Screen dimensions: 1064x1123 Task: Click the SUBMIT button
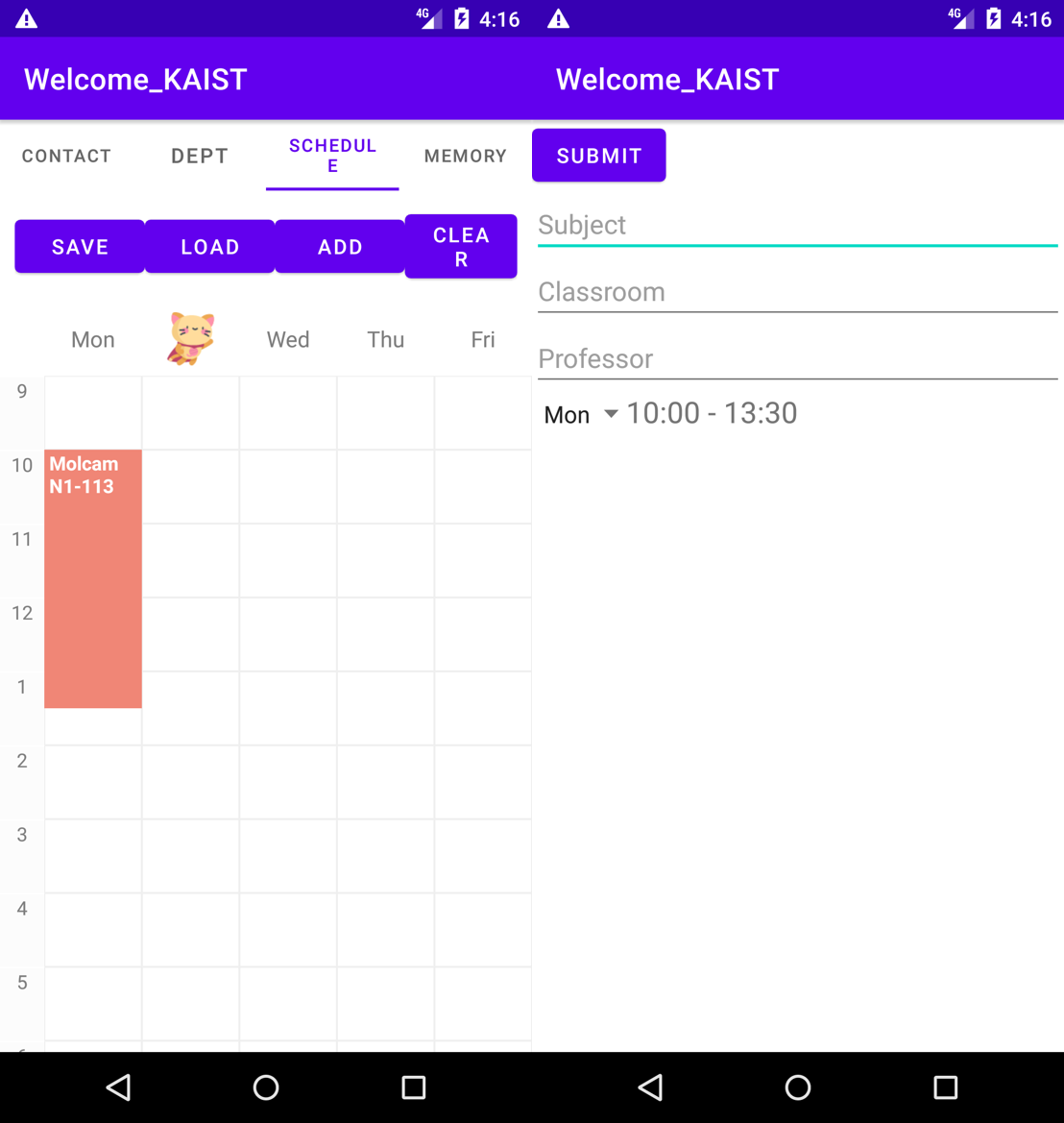coord(598,156)
